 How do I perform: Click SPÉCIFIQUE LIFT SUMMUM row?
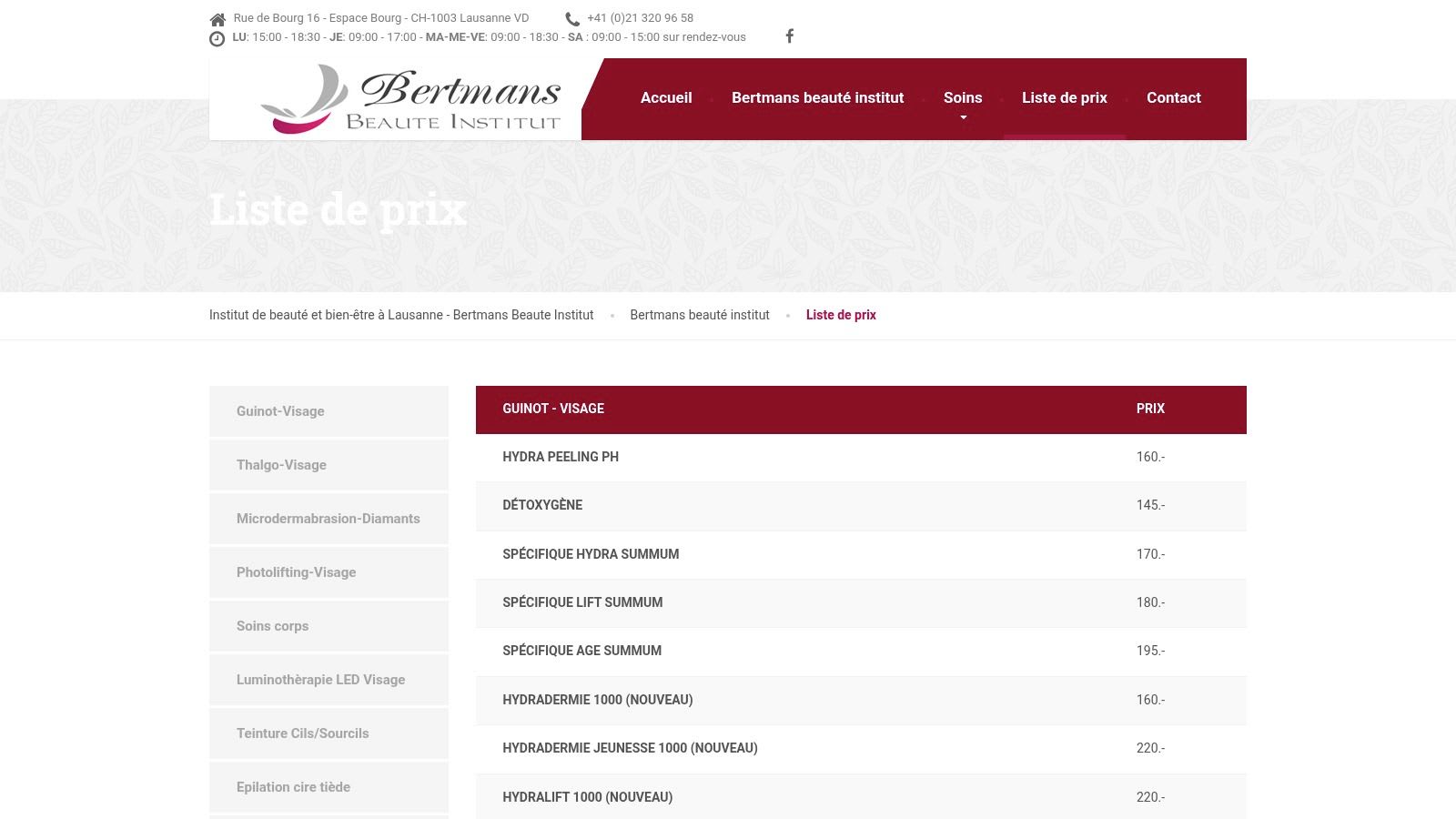point(861,603)
